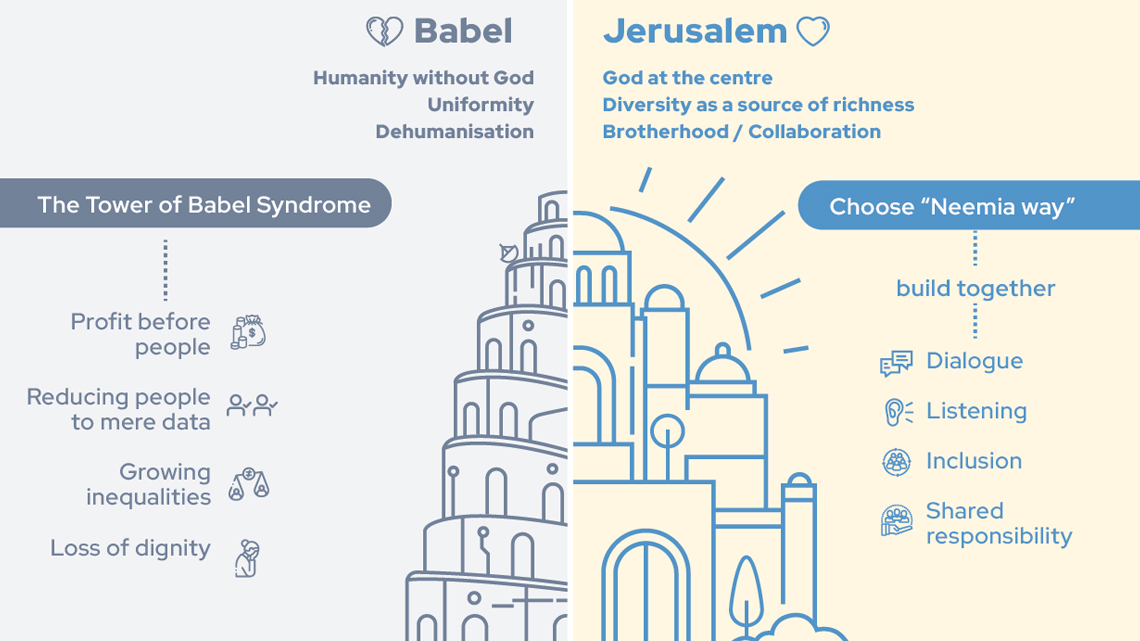Click the speech bubbles icon beside Dialogue
Screen dimensions: 1140x641
tap(896, 363)
